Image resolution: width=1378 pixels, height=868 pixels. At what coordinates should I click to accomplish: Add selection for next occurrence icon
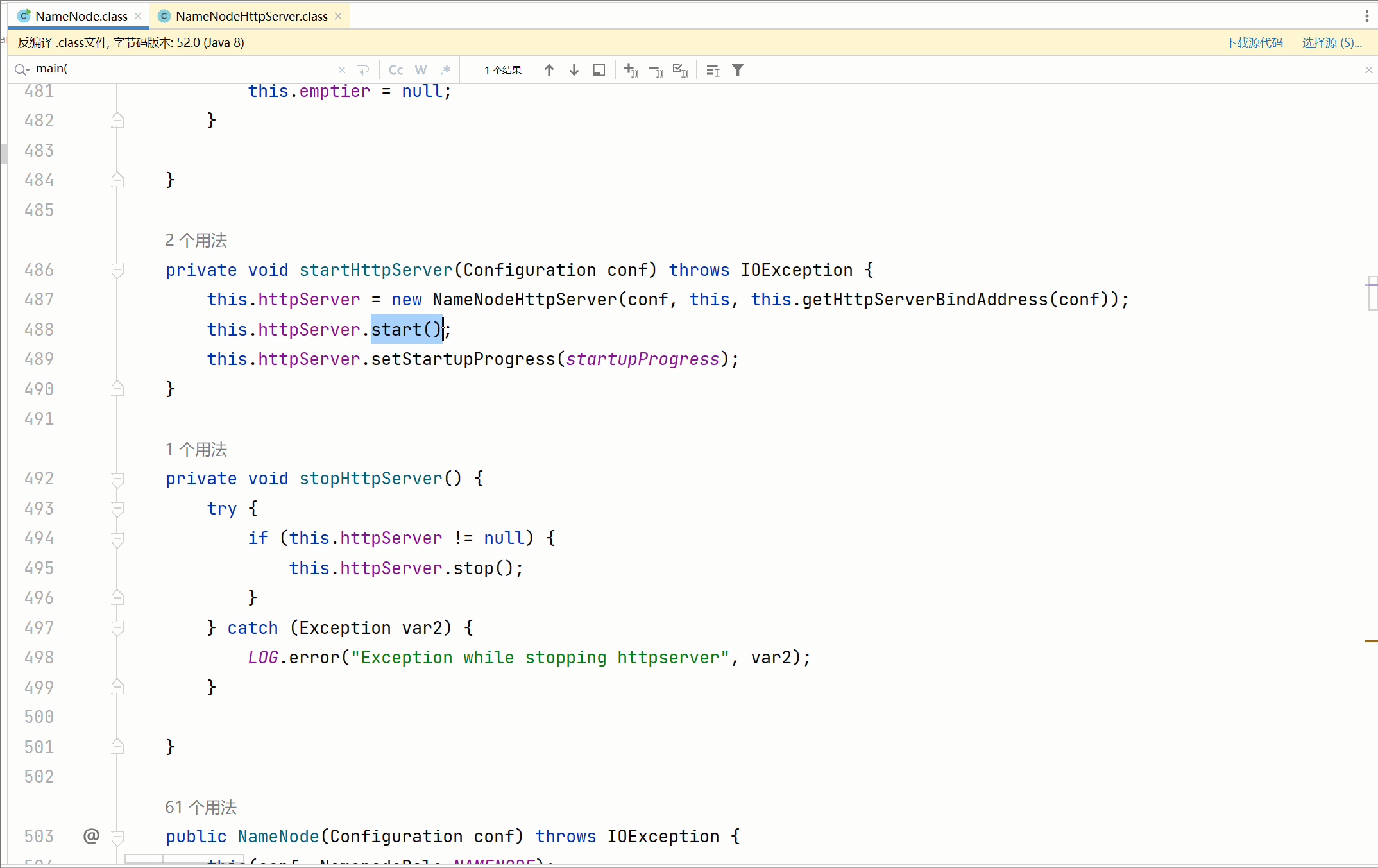point(631,70)
